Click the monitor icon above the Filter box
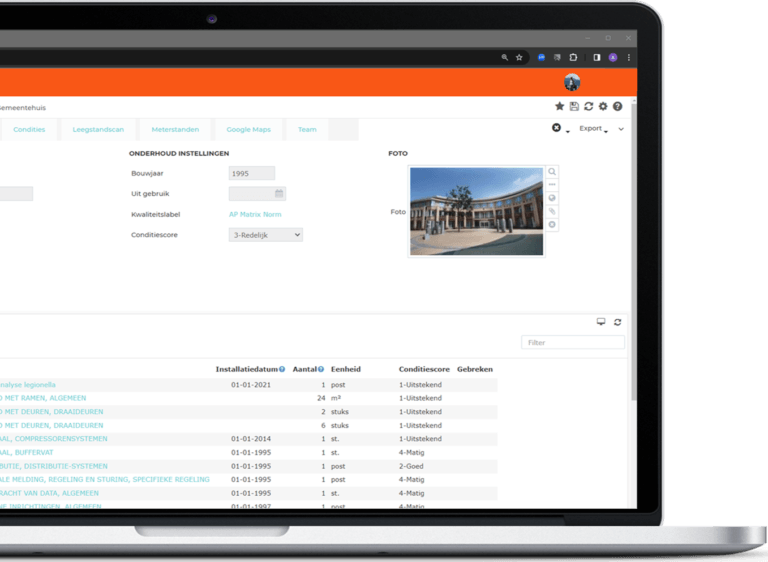768x562 pixels. click(601, 322)
